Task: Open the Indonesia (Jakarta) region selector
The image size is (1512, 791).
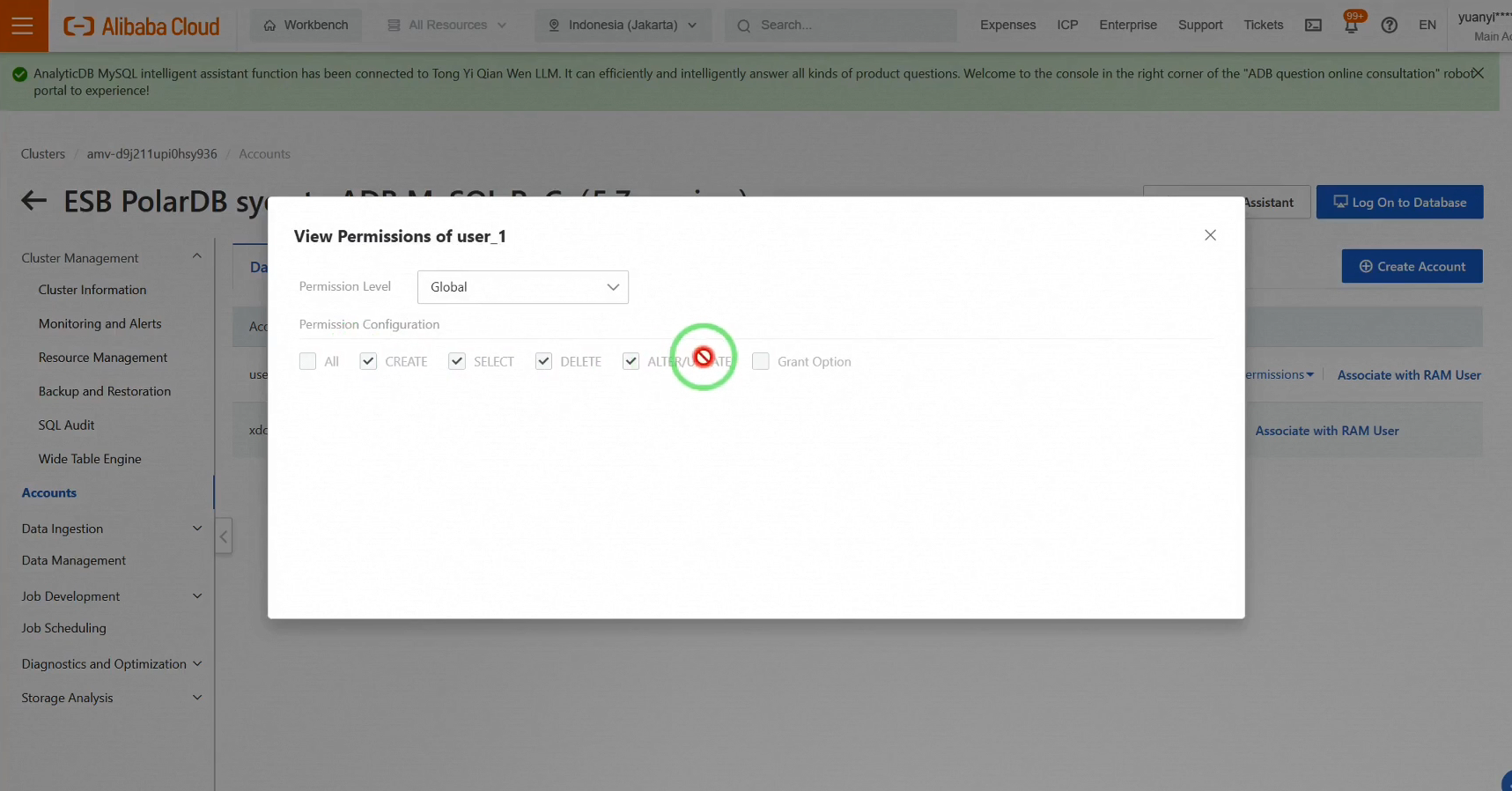Action: (623, 26)
